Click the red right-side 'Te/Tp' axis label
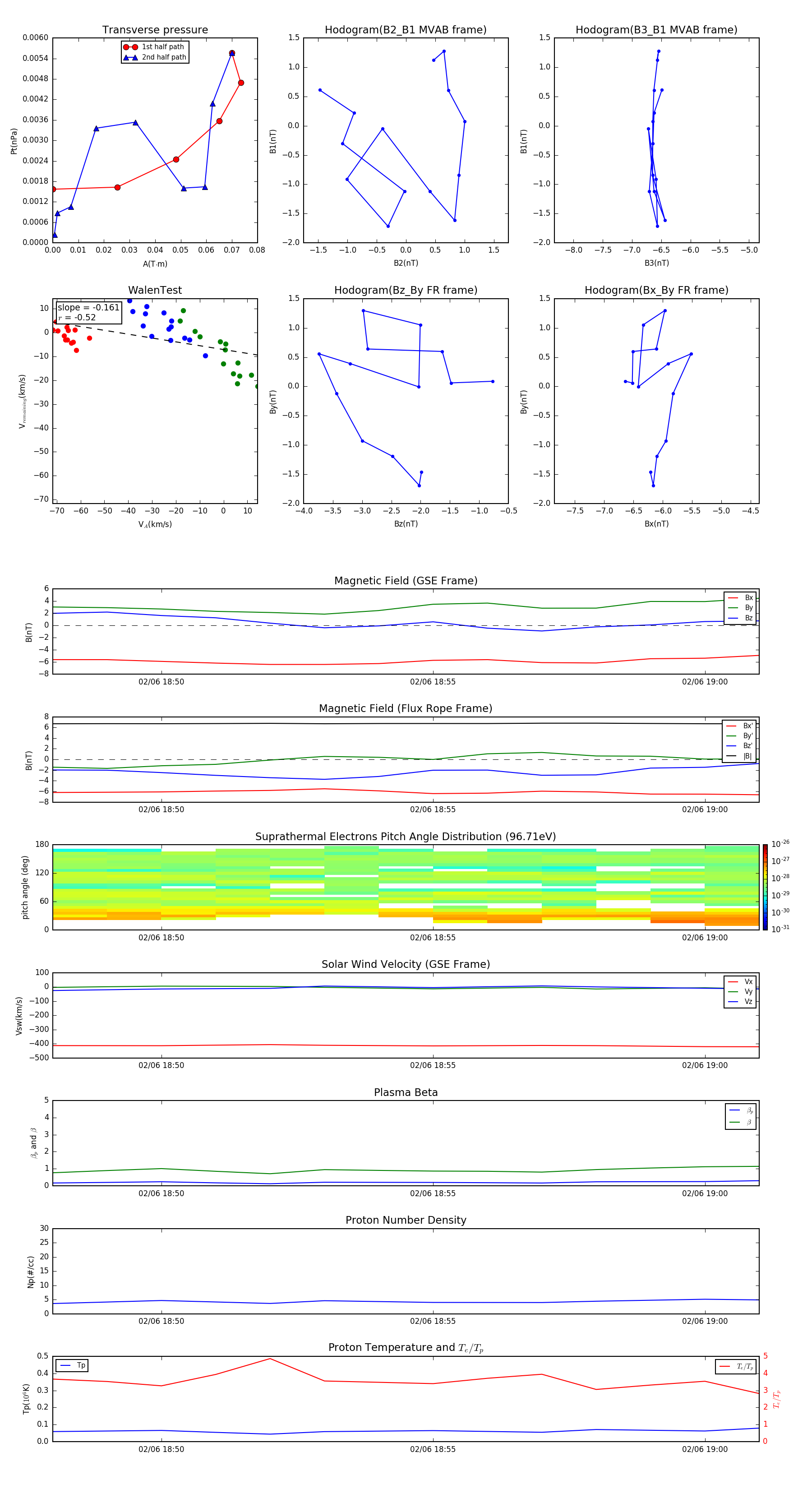Image resolution: width=812 pixels, height=1489 pixels. (777, 1399)
